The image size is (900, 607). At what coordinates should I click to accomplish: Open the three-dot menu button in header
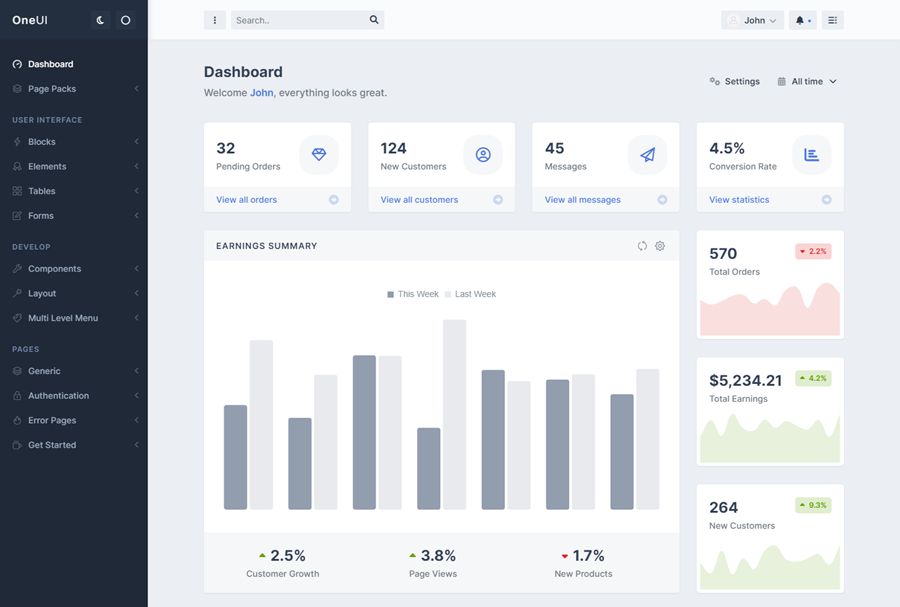coord(214,20)
